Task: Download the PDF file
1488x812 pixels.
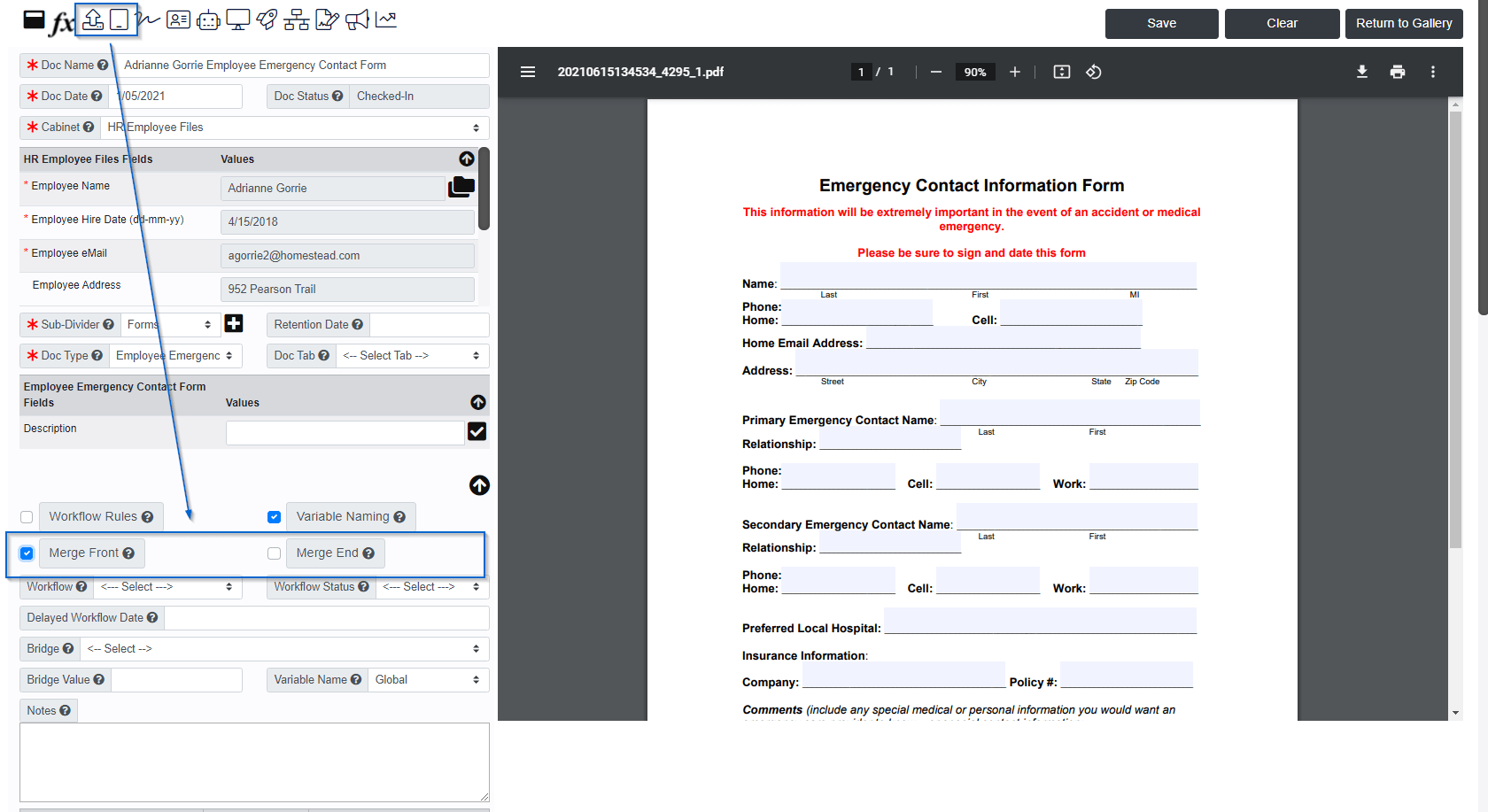Action: (1362, 72)
